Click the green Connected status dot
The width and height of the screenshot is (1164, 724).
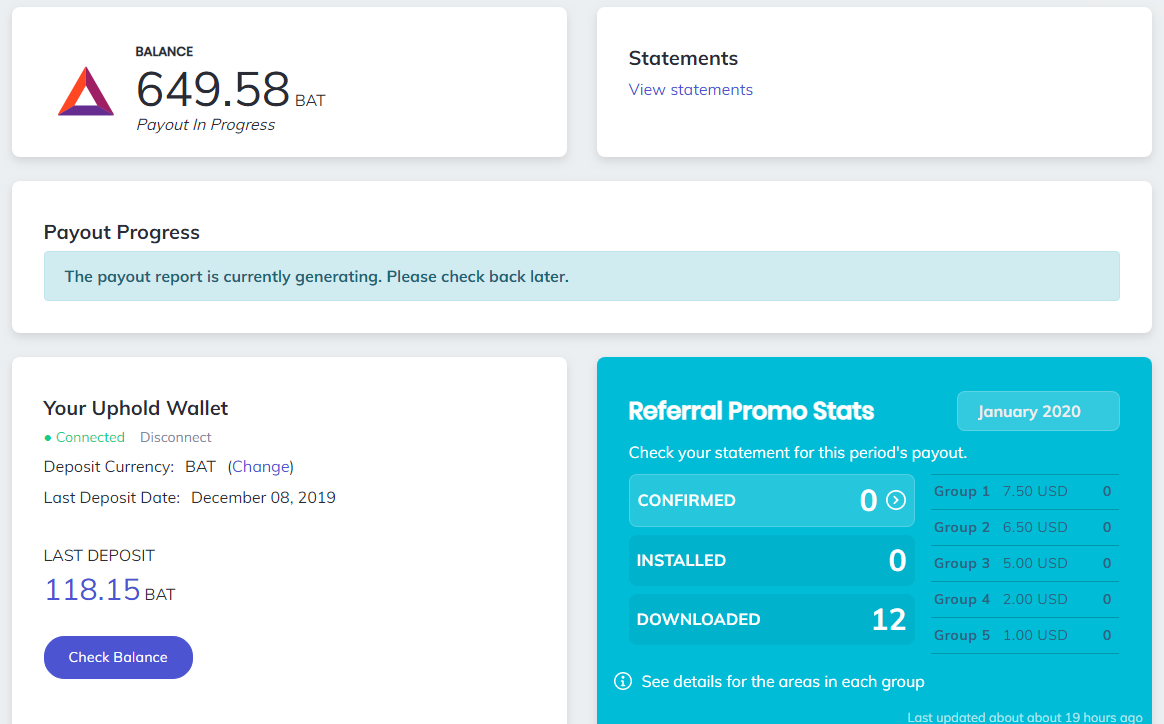48,438
